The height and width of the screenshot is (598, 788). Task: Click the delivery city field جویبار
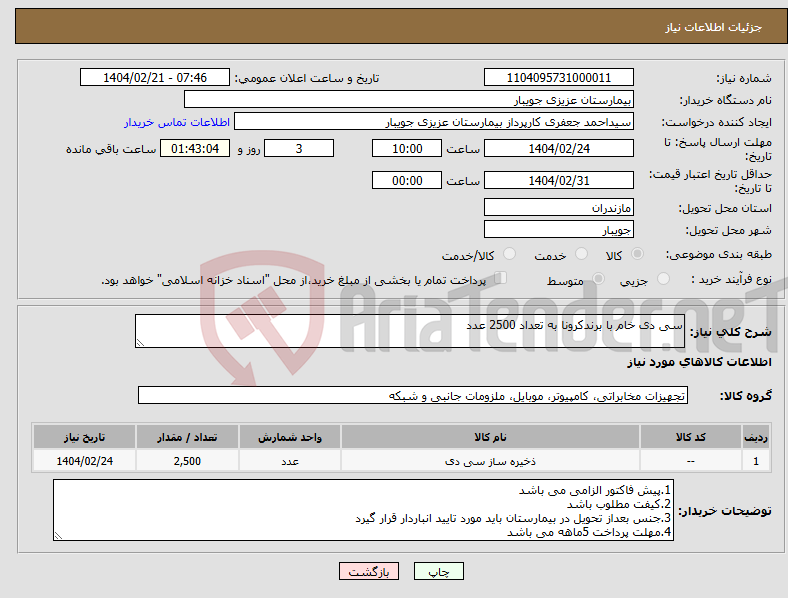click(x=558, y=229)
